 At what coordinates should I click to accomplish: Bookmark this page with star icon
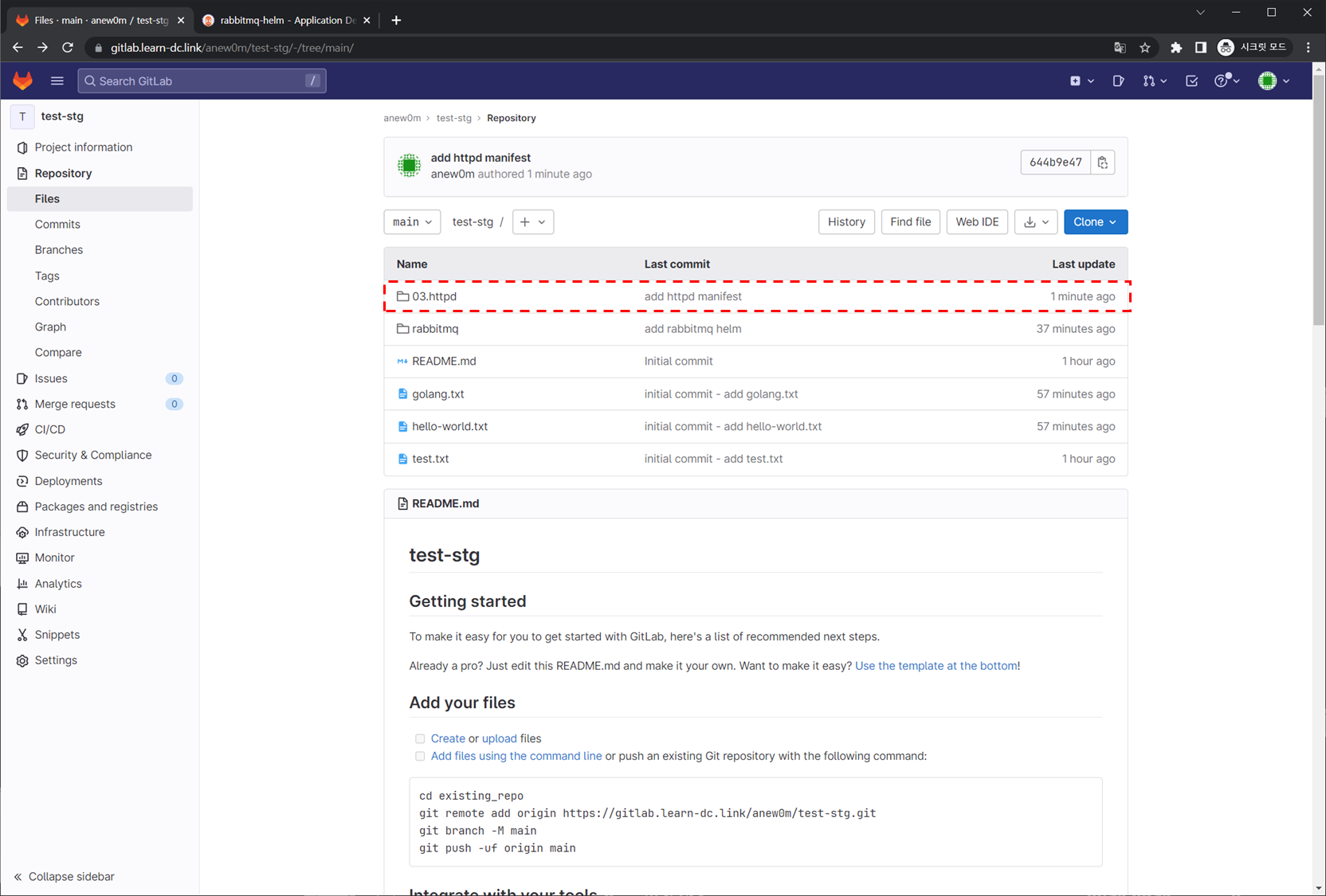click(1145, 48)
